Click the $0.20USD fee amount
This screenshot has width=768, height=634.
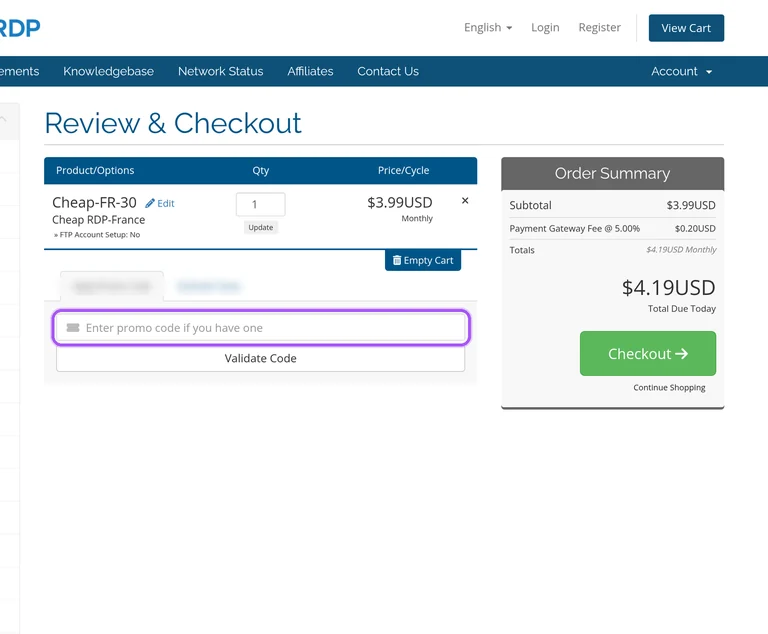[x=695, y=229]
